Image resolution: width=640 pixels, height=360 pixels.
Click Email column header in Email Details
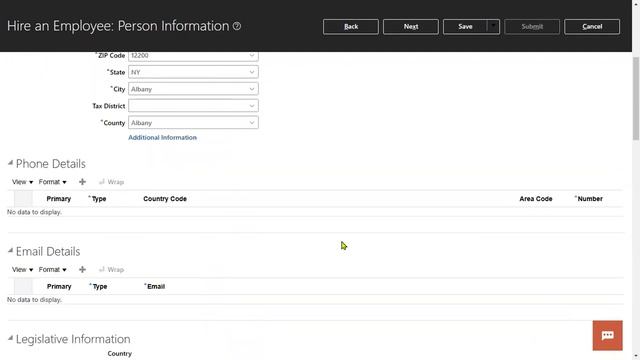[x=155, y=287]
